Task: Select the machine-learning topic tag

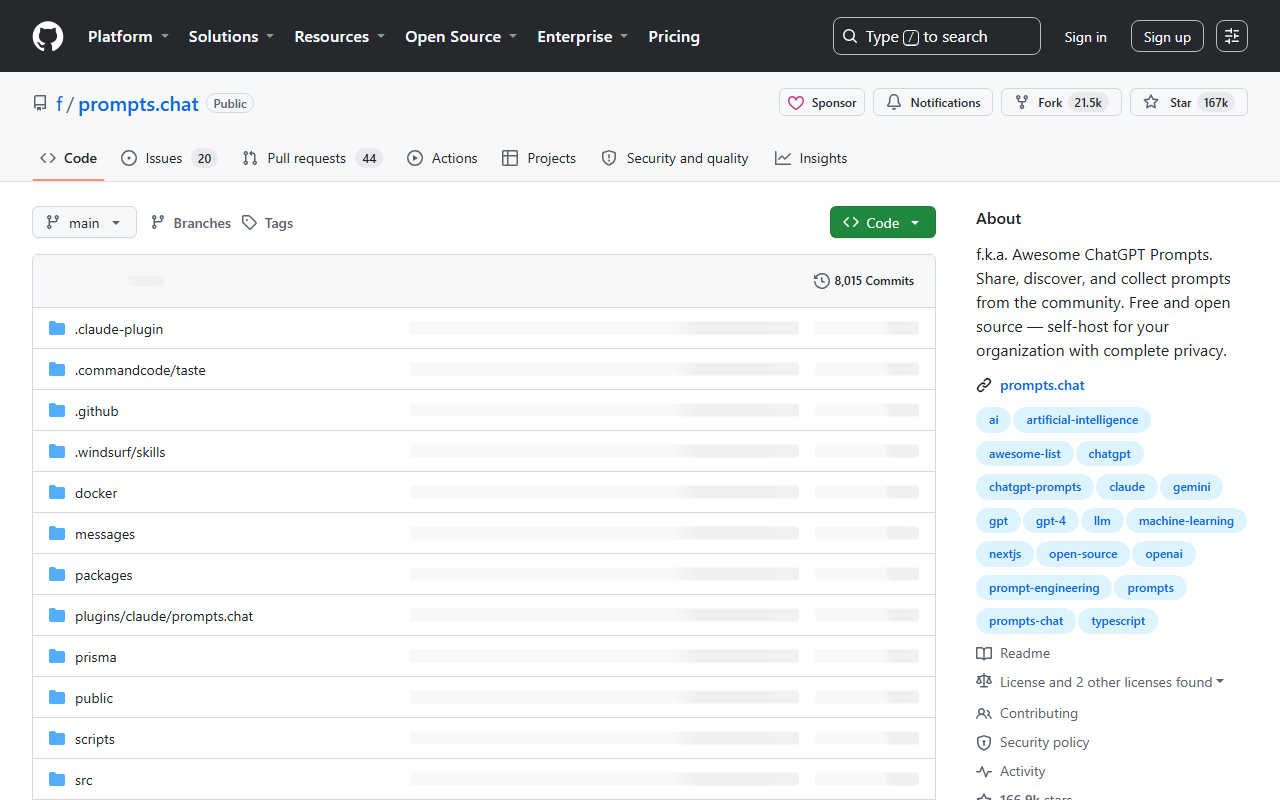Action: point(1186,521)
